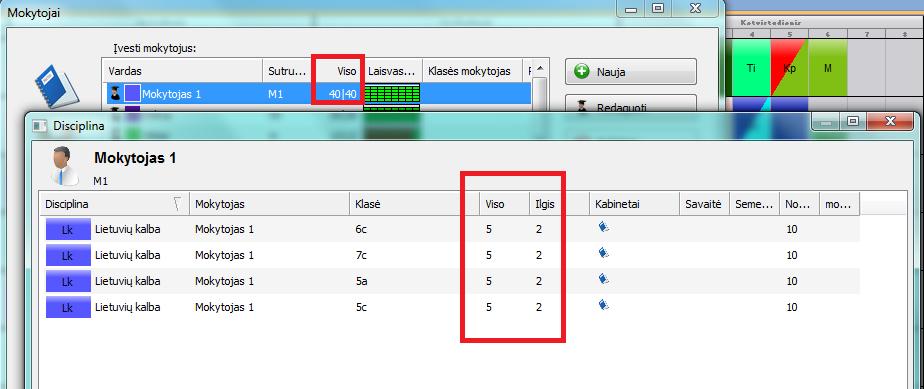924x389 pixels.
Task: Click the purple color box of Mokytojas 1
Action: [x=132, y=93]
